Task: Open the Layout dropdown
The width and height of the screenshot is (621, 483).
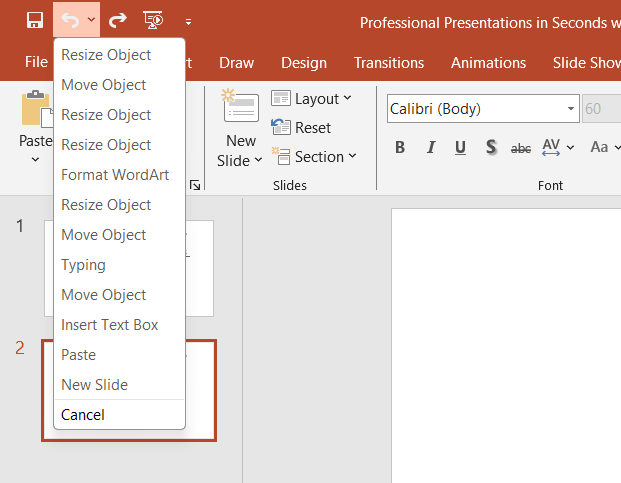Action: (x=312, y=98)
